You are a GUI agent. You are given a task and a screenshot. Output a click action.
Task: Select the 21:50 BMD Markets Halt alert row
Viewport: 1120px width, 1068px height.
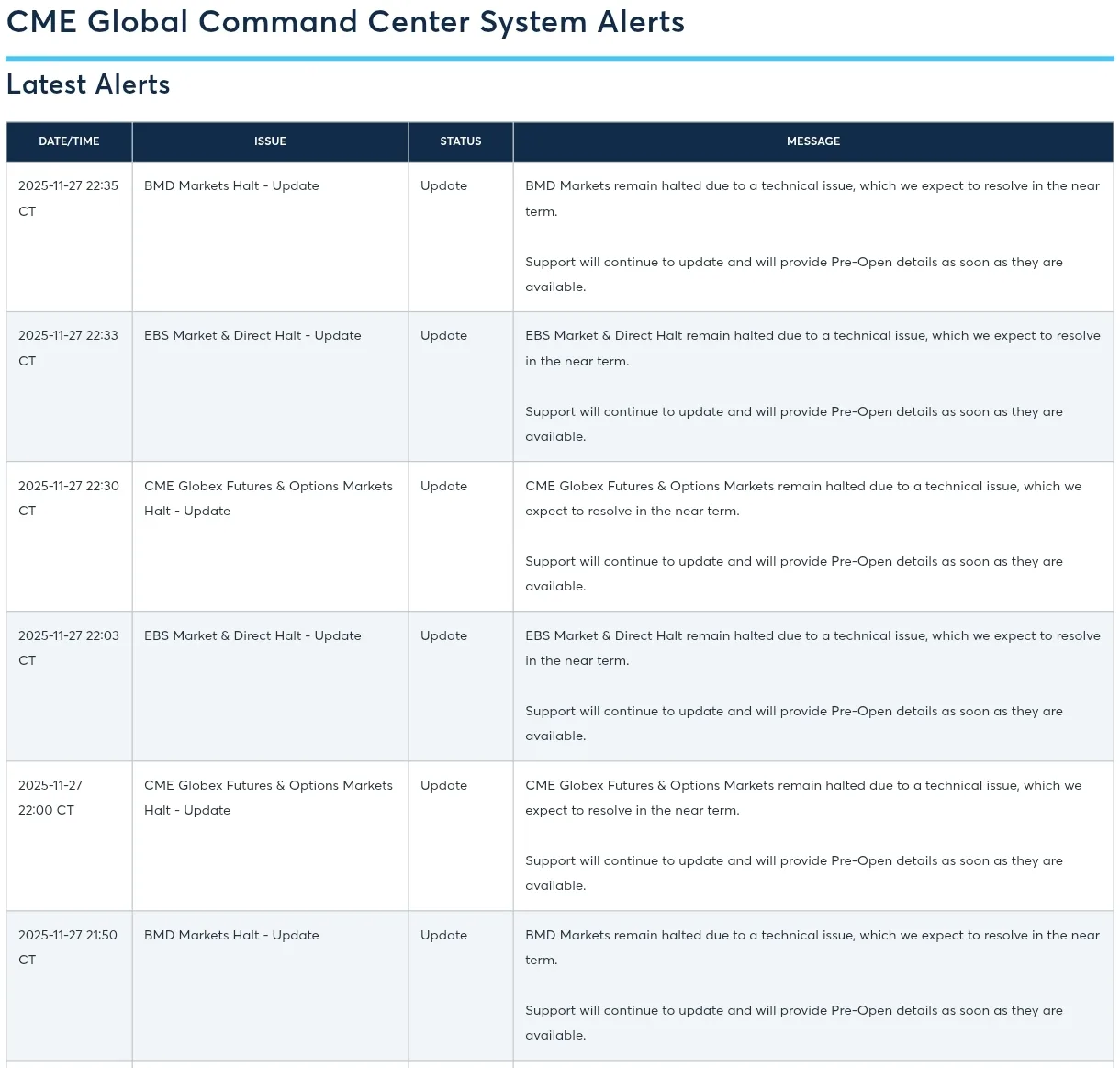tap(560, 984)
